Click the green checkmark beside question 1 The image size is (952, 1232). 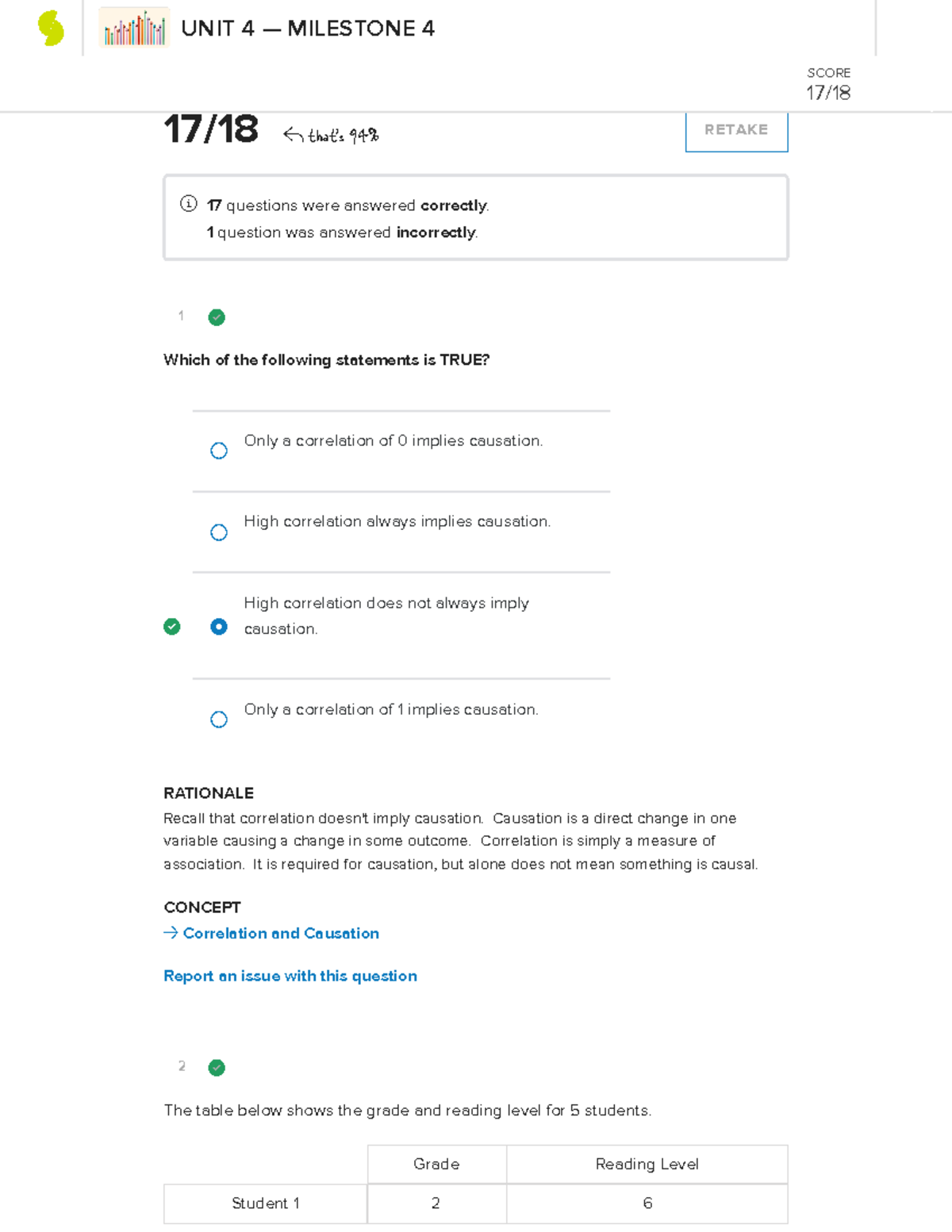[217, 317]
